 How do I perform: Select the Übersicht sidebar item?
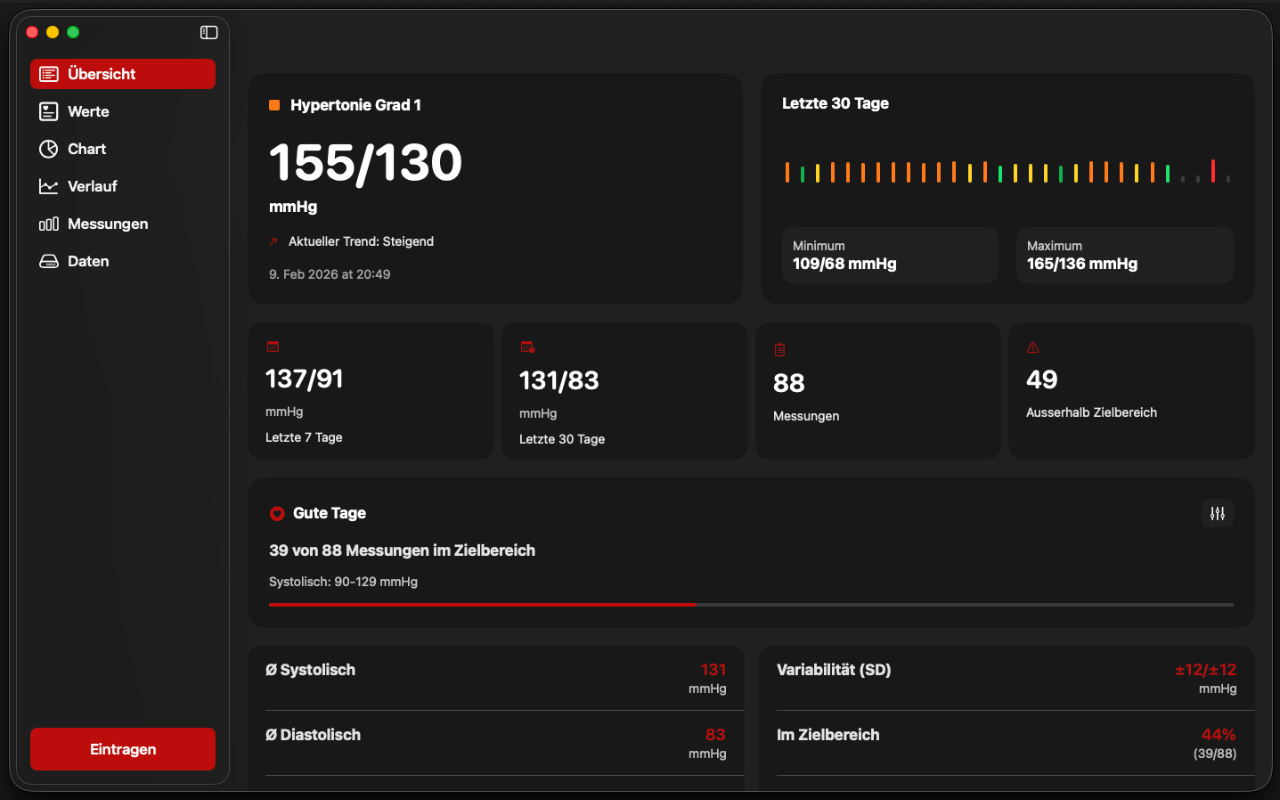point(122,74)
